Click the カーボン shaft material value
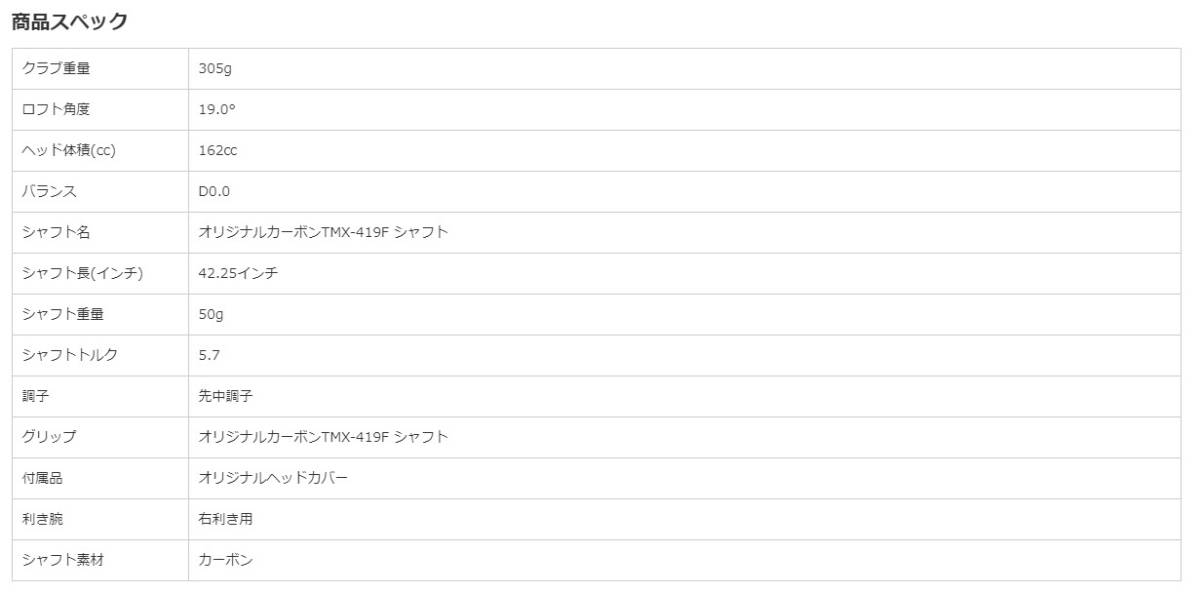The width and height of the screenshot is (1200, 594). click(226, 561)
